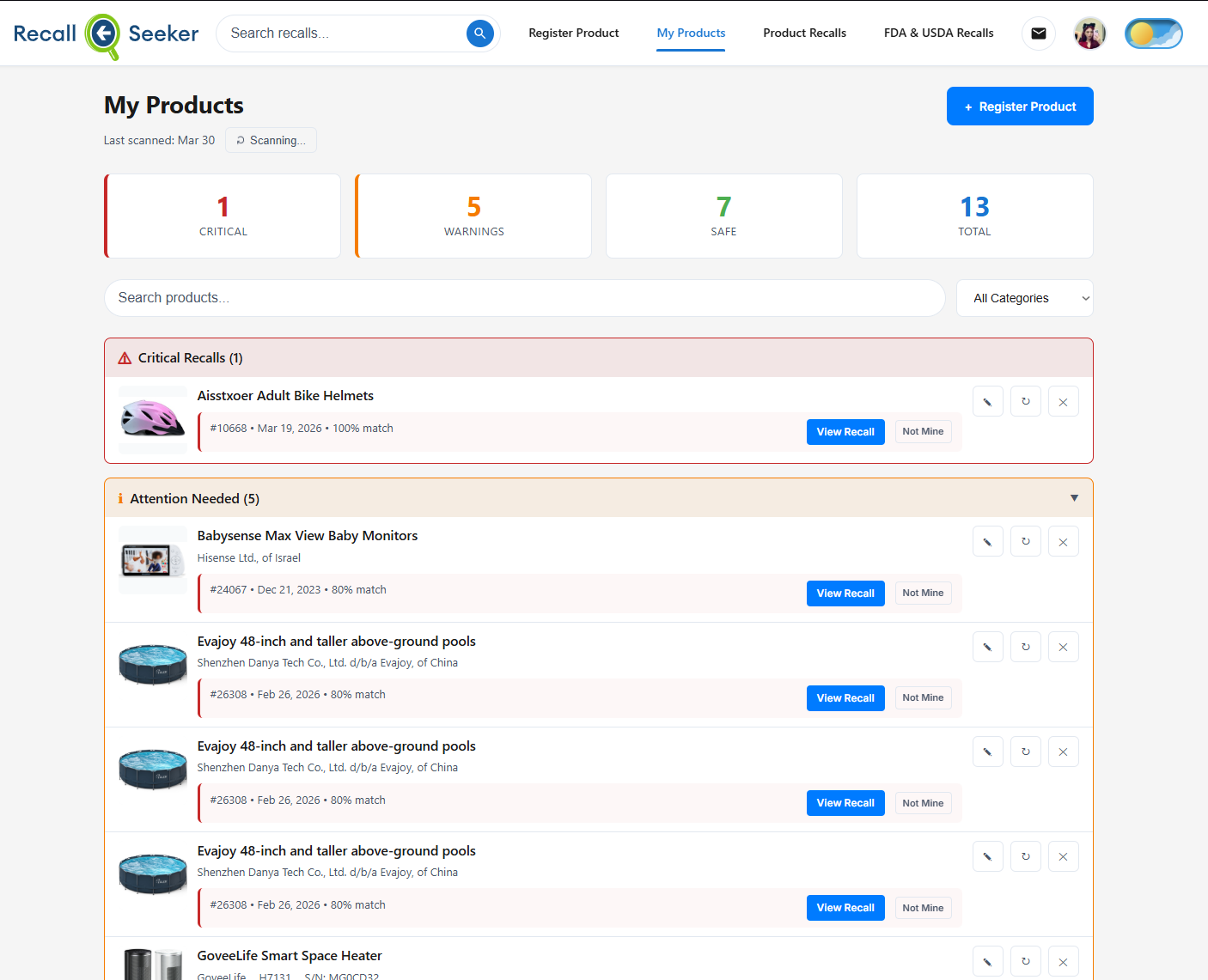This screenshot has height=980, width=1208.
Task: Open the FDA & USDA Recalls page
Action: (938, 33)
